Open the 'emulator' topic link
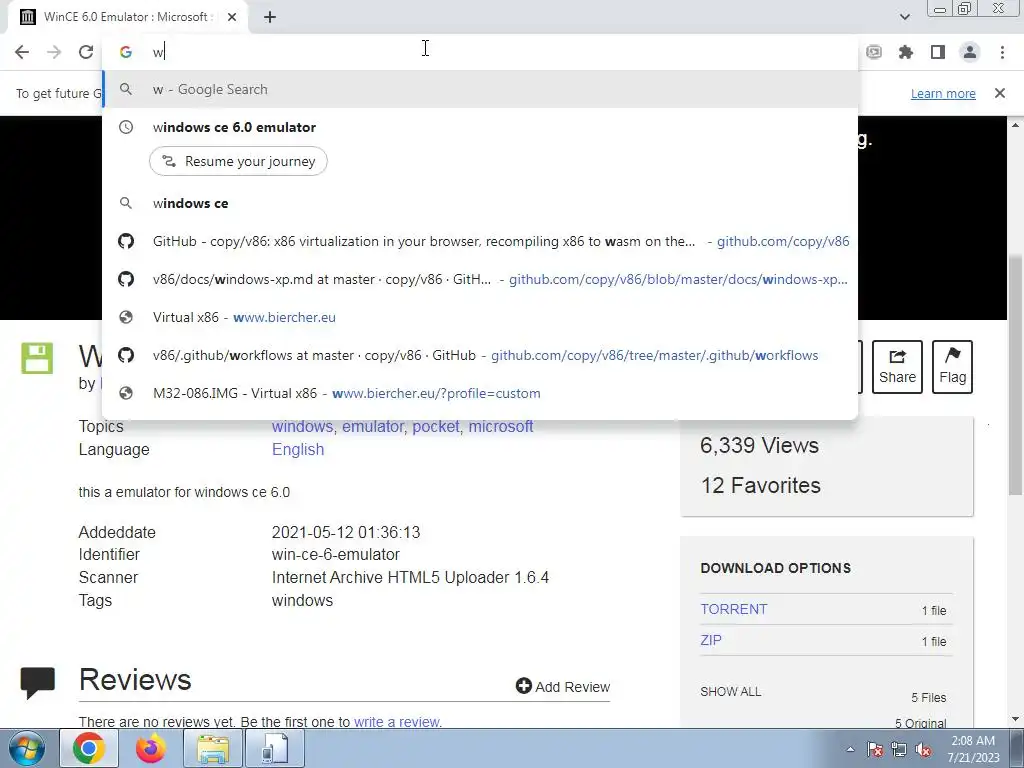The image size is (1024, 768). click(x=372, y=426)
